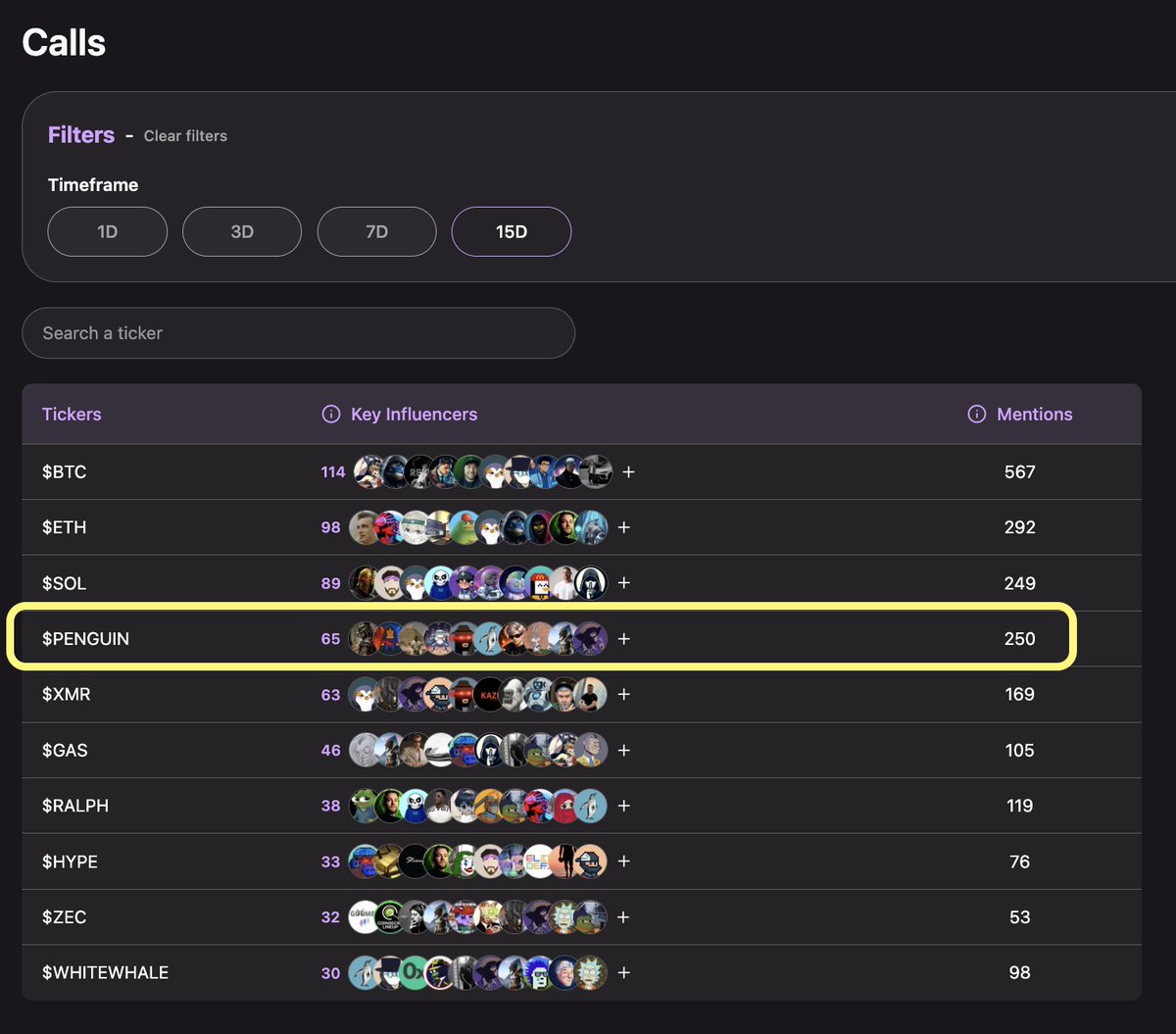The width and height of the screenshot is (1176, 1034).
Task: Open the $SOL ticker entry
Action: pyautogui.click(x=65, y=583)
